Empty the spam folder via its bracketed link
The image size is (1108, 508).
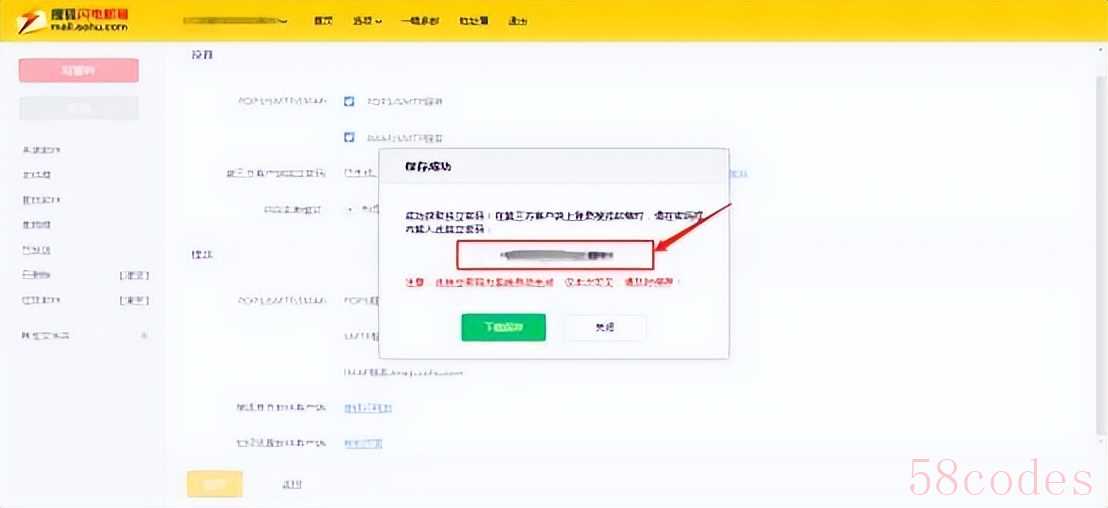tap(134, 300)
